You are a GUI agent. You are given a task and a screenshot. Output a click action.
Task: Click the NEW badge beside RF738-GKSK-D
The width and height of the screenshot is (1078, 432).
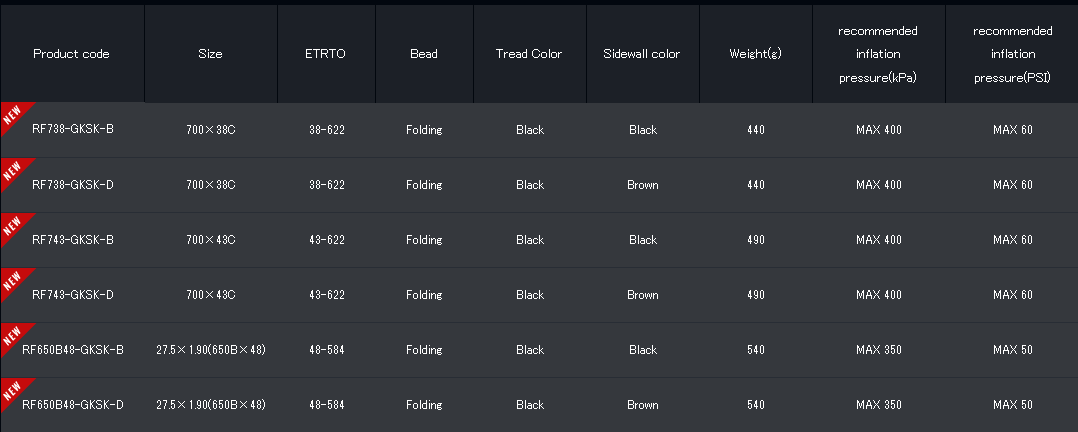click(x=13, y=170)
